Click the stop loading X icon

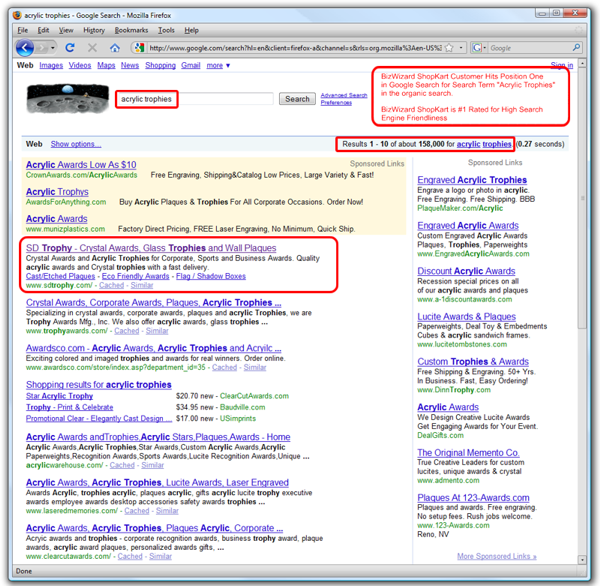92,48
